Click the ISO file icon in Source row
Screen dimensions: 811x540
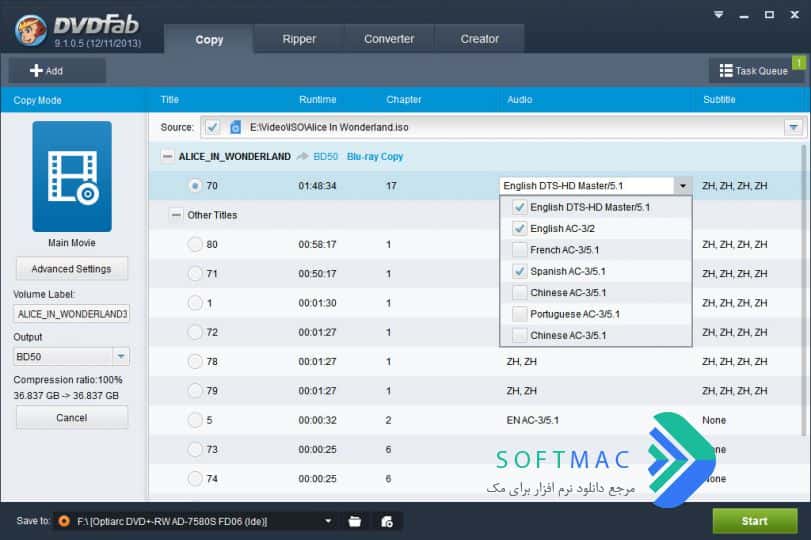[x=235, y=127]
